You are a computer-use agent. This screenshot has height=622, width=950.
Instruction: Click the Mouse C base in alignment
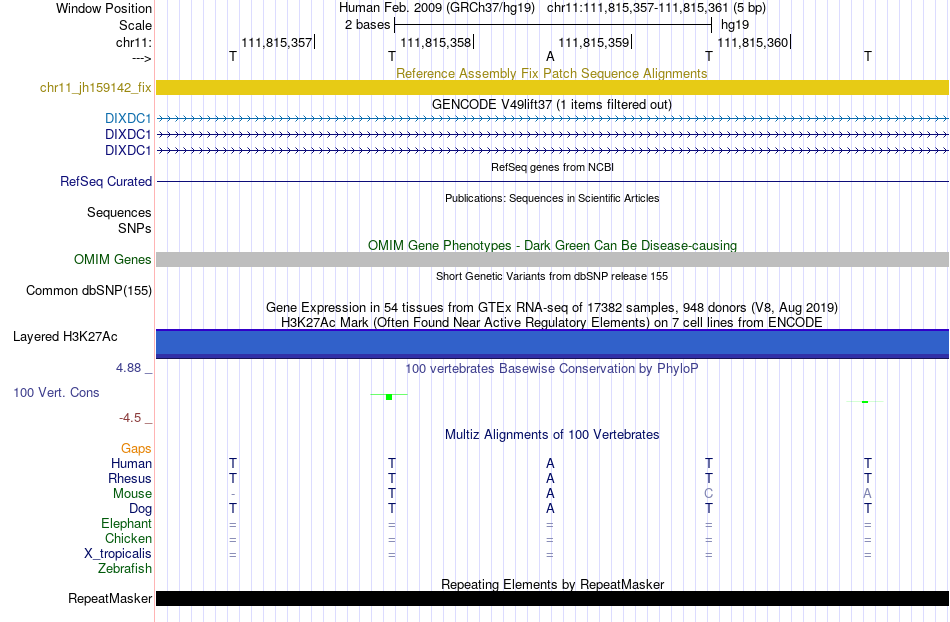(x=709, y=494)
